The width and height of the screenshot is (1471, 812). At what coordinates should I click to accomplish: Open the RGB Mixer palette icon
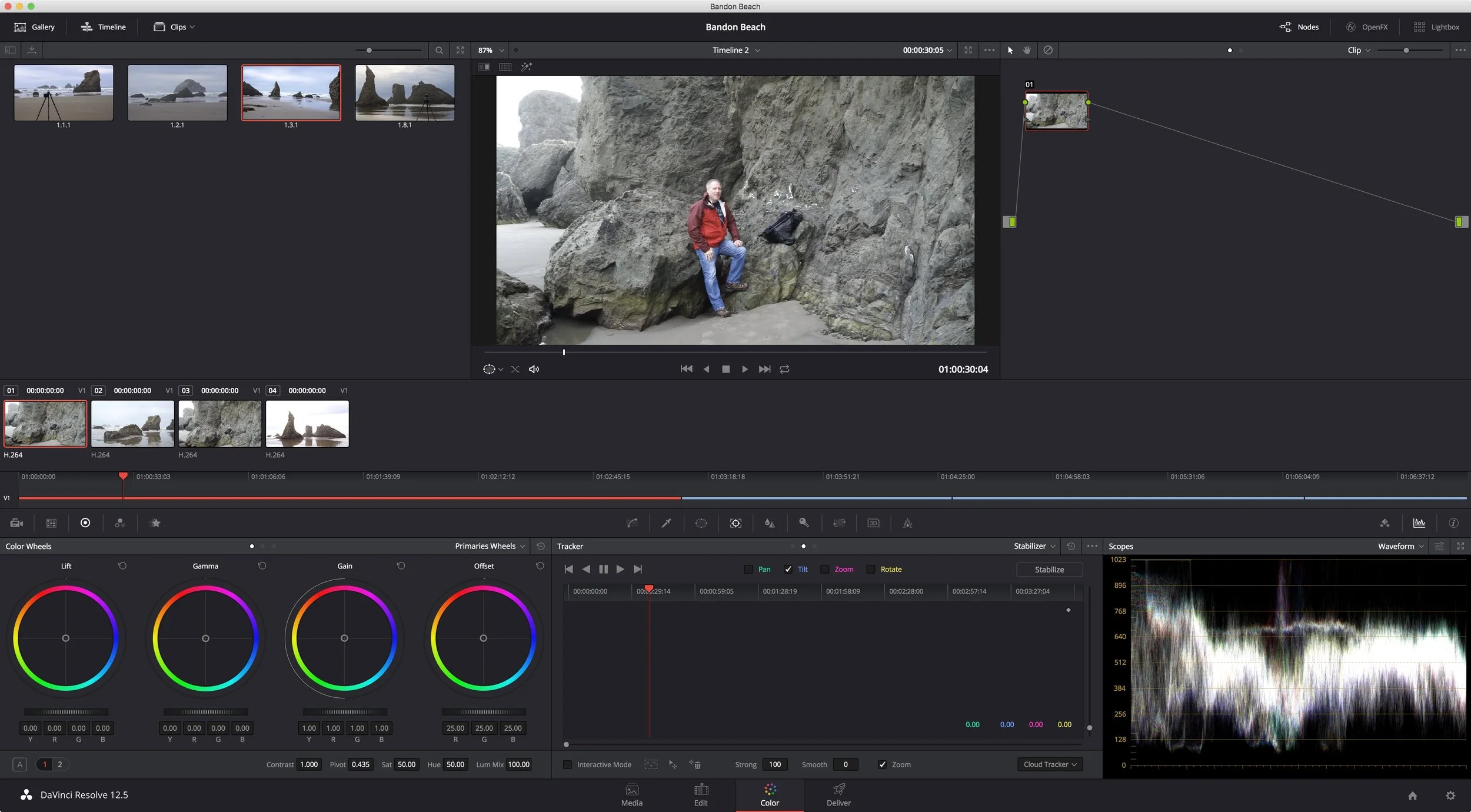tap(120, 523)
